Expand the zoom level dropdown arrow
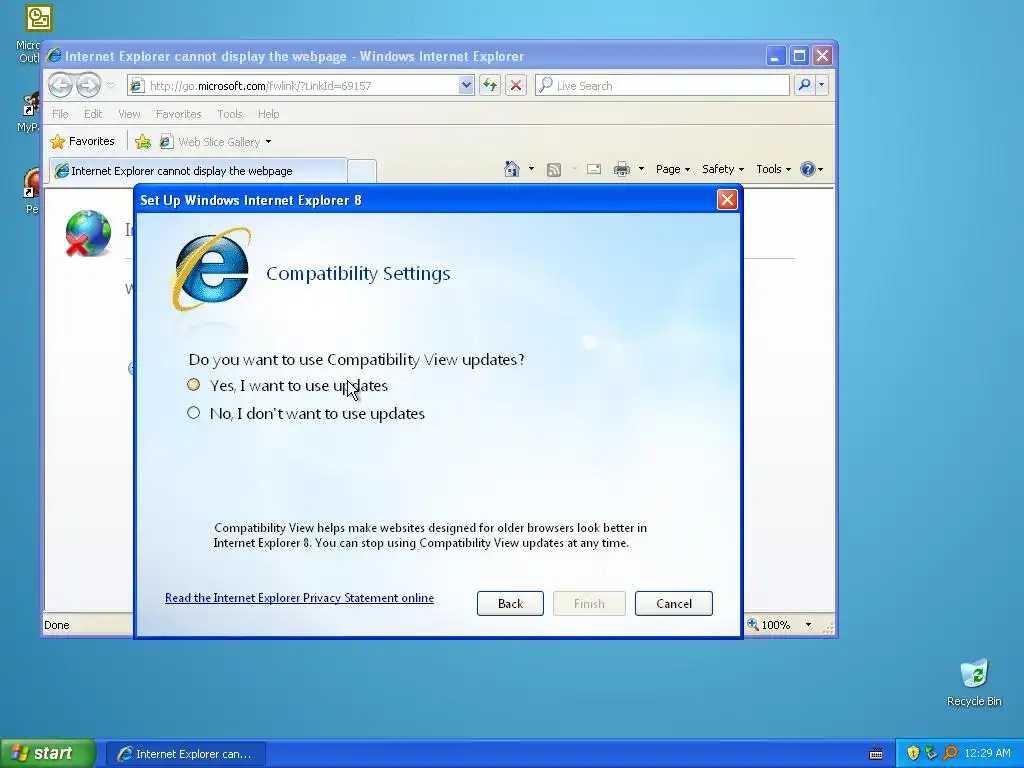Screen dimensions: 1024x768 [808, 625]
